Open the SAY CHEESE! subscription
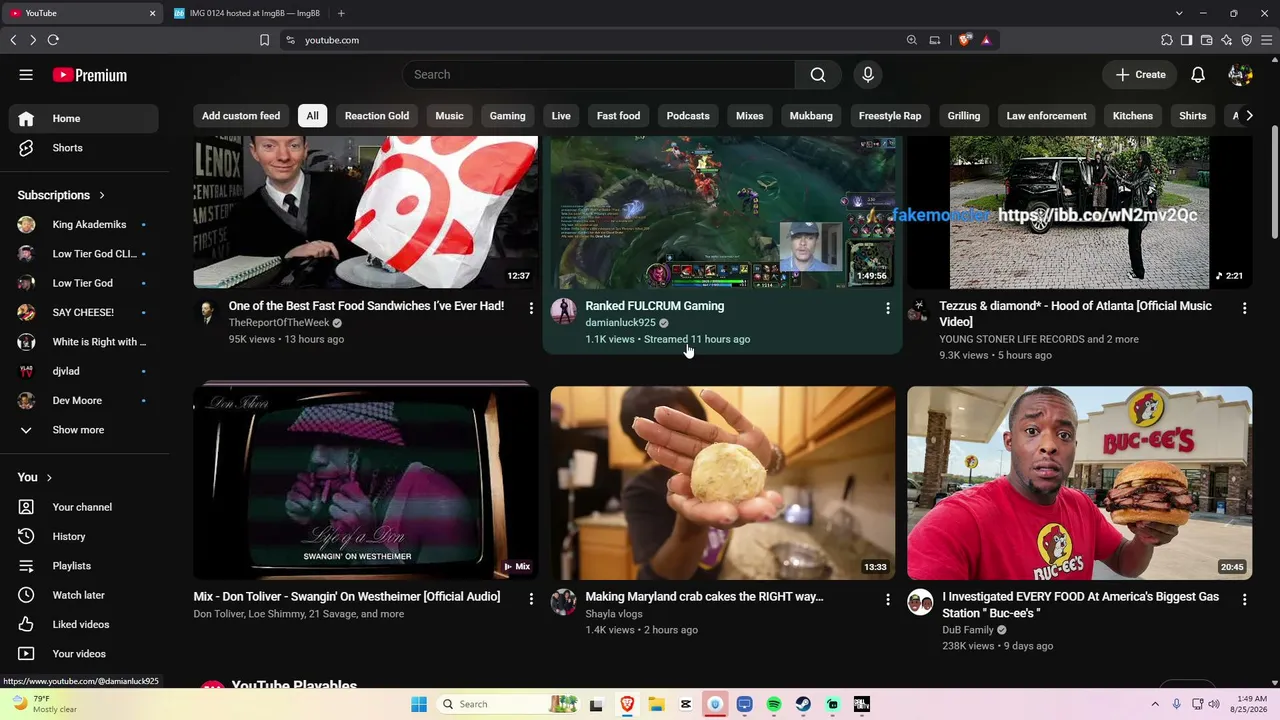This screenshot has height=720, width=1280. pyautogui.click(x=84, y=313)
